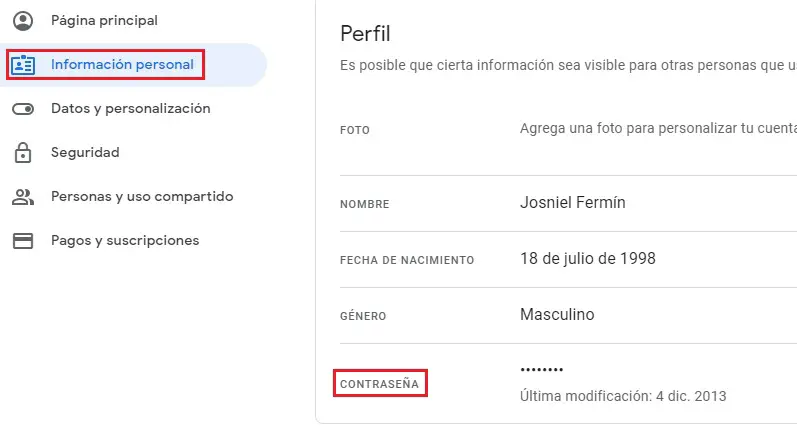
Task: Click the masked password dots
Action: (542, 370)
